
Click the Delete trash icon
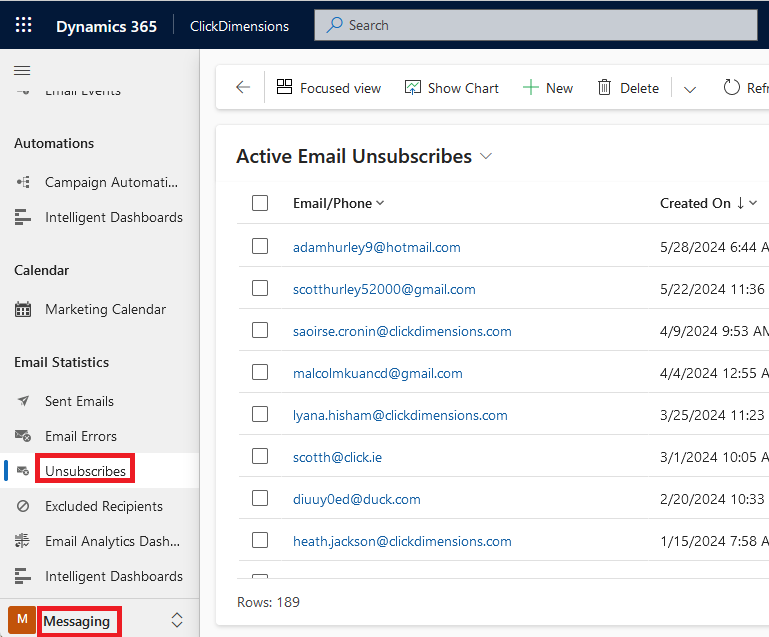[604, 88]
